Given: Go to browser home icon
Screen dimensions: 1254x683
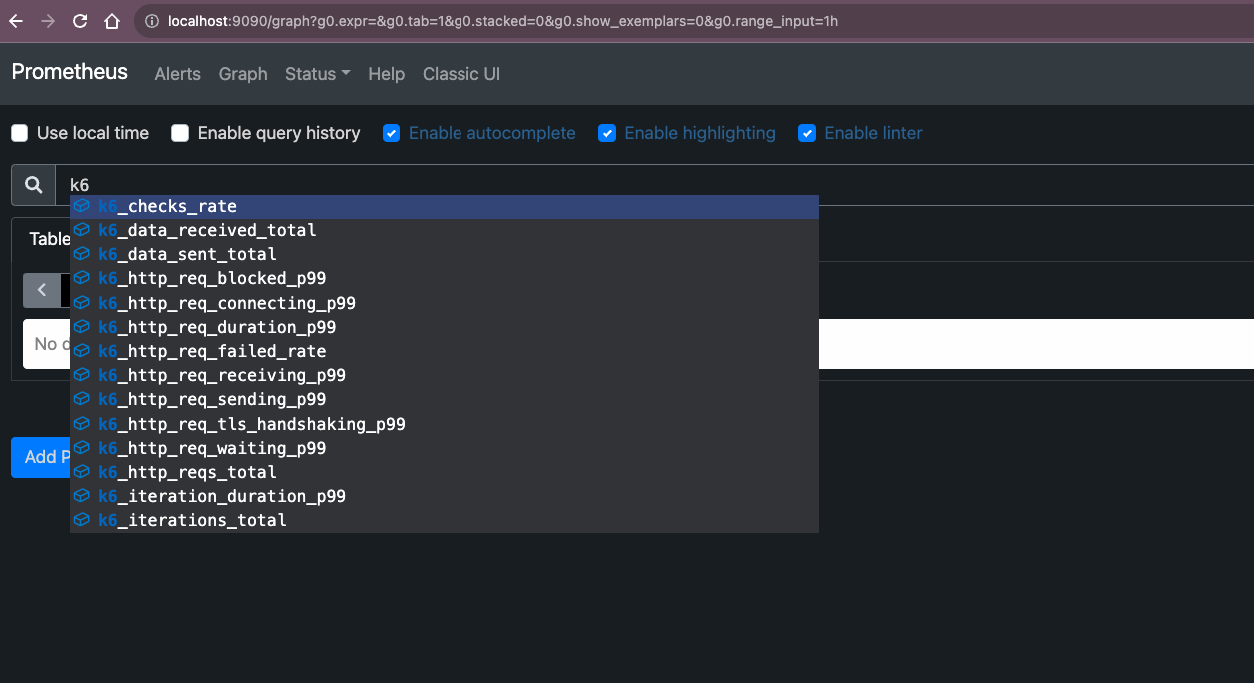Looking at the screenshot, I should 112,21.
